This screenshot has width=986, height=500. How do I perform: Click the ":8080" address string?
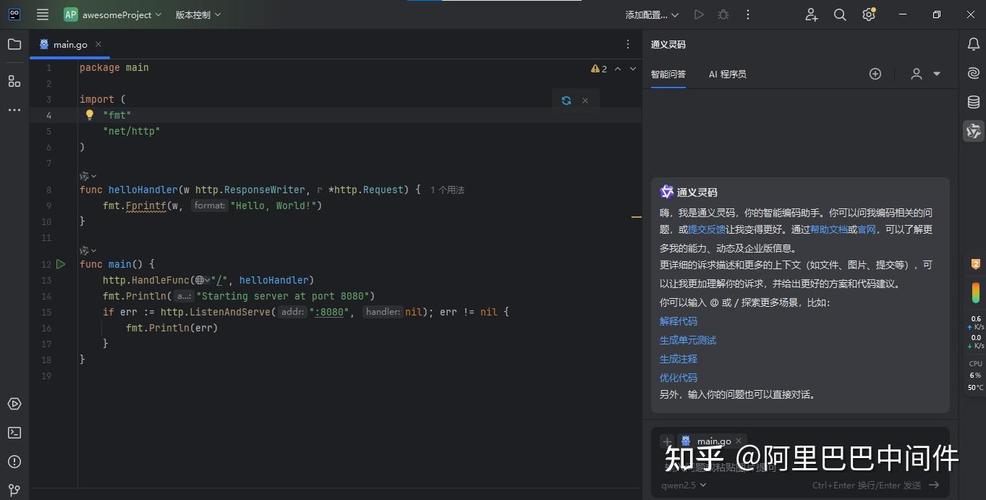328,312
